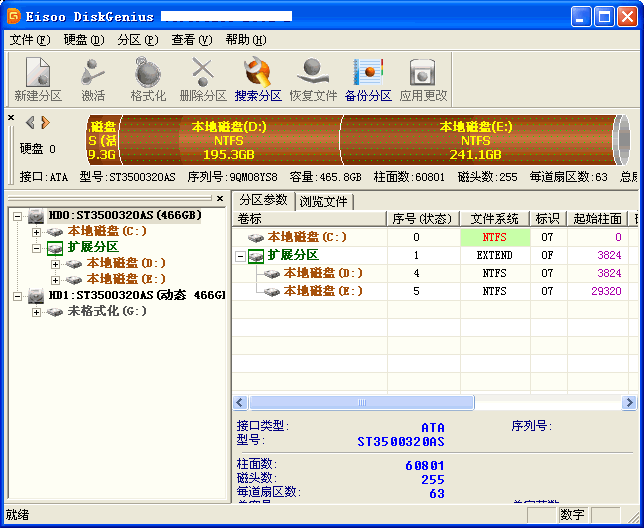The width and height of the screenshot is (644, 528).
Task: Open the 查看(V) menu
Action: coord(191,40)
